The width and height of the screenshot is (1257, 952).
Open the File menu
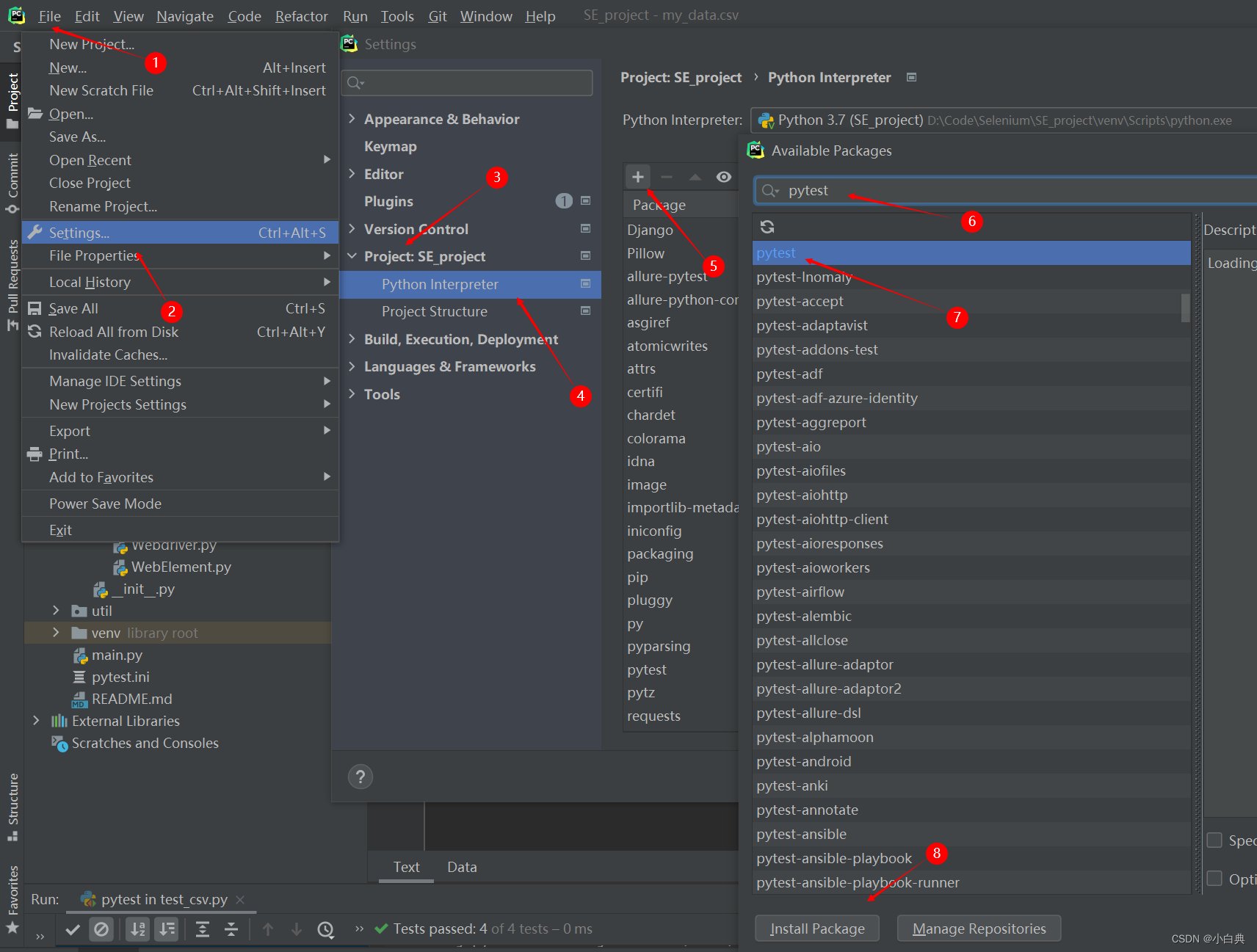[x=49, y=16]
